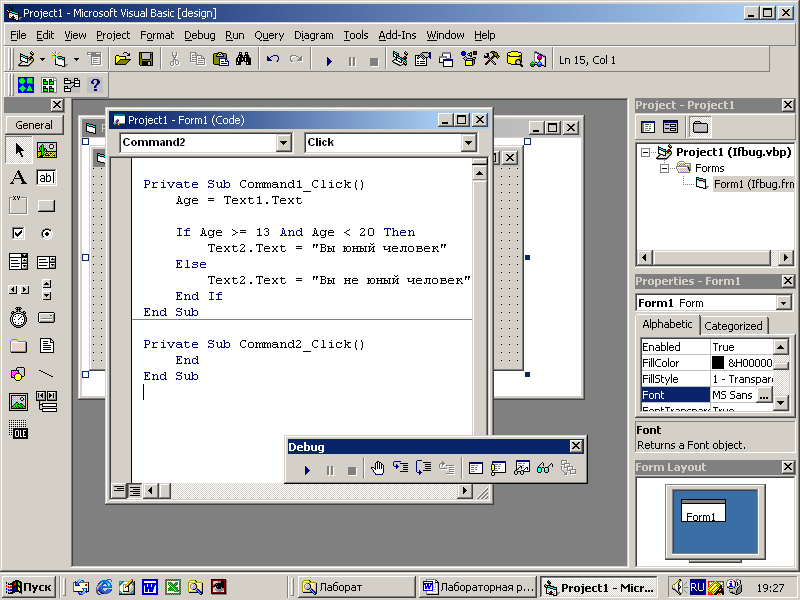Click the help question mark icon
The image size is (800, 600).
pyautogui.click(x=94, y=85)
